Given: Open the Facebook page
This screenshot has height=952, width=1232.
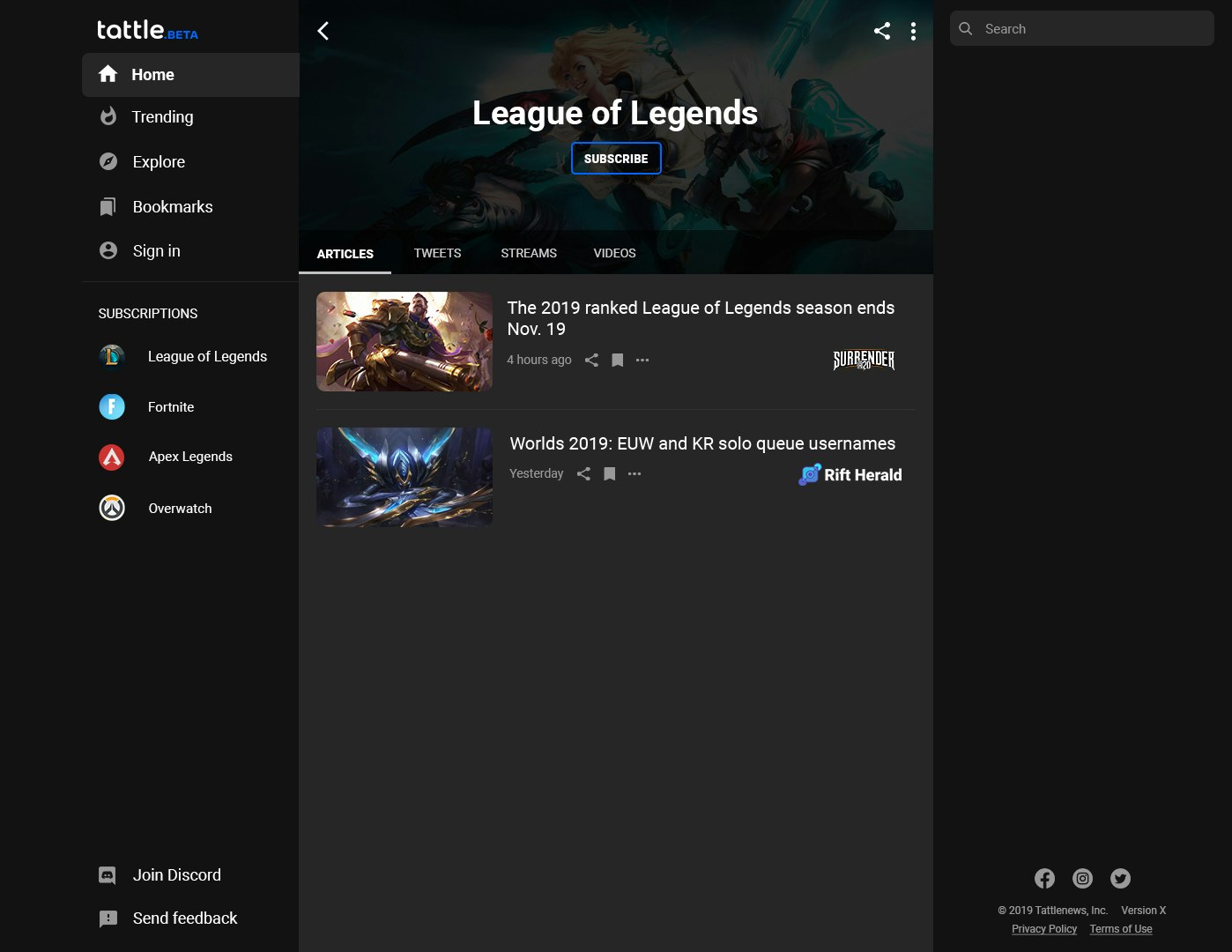Looking at the screenshot, I should pyautogui.click(x=1044, y=878).
